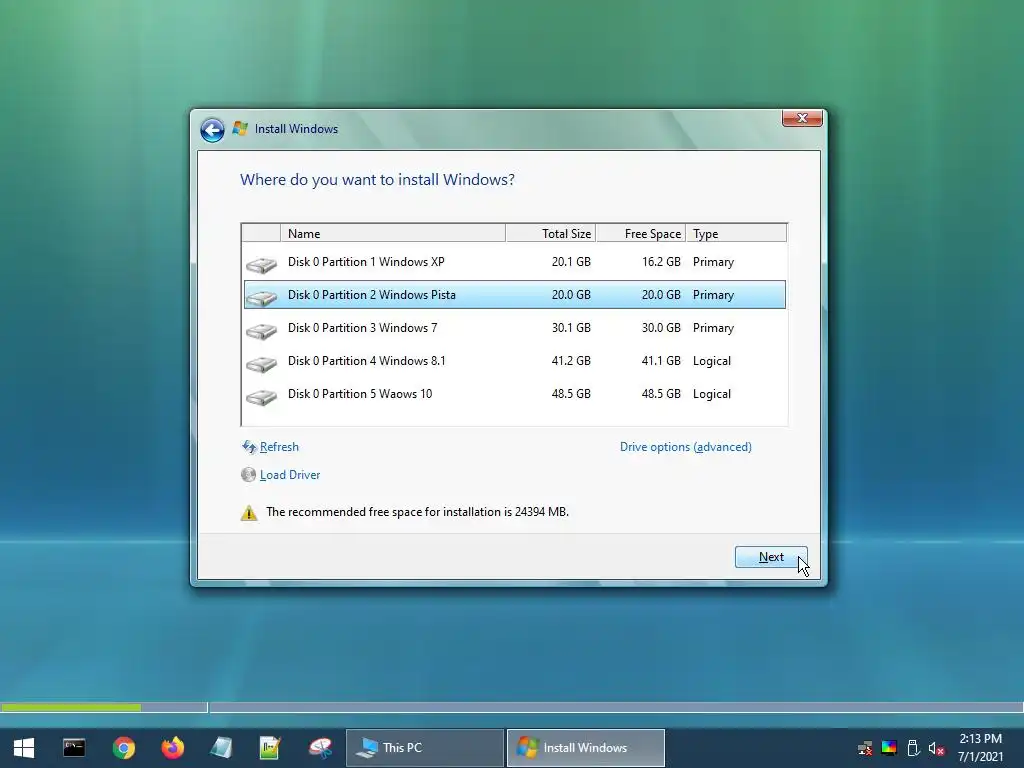Click the Primary type cell for Partition 3
The width and height of the screenshot is (1024, 768).
tap(713, 328)
